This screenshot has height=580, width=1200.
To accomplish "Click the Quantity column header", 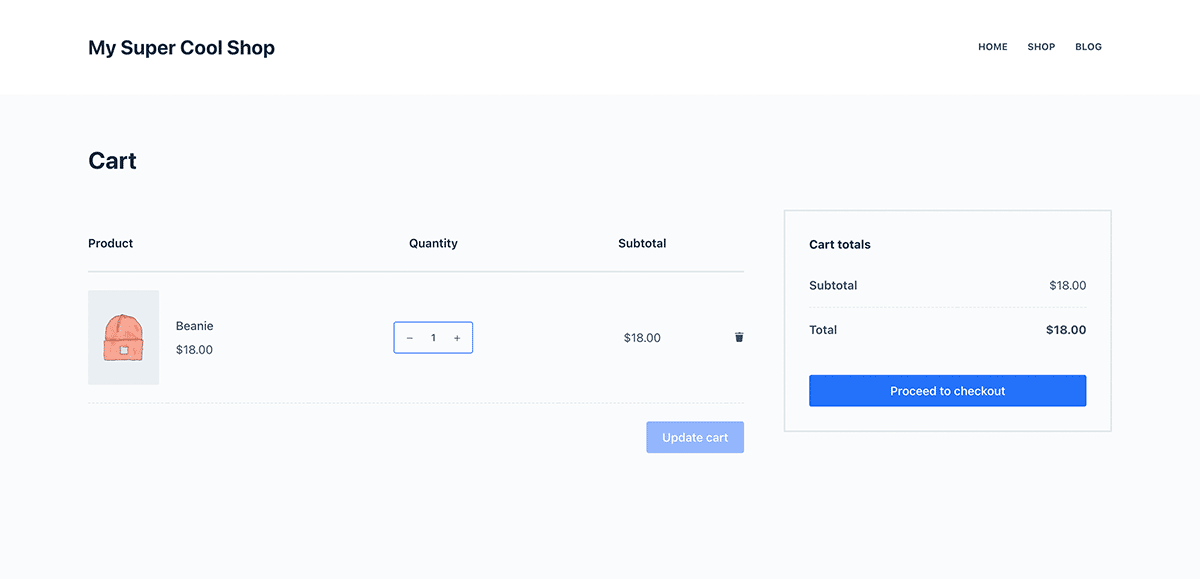I will 433,243.
